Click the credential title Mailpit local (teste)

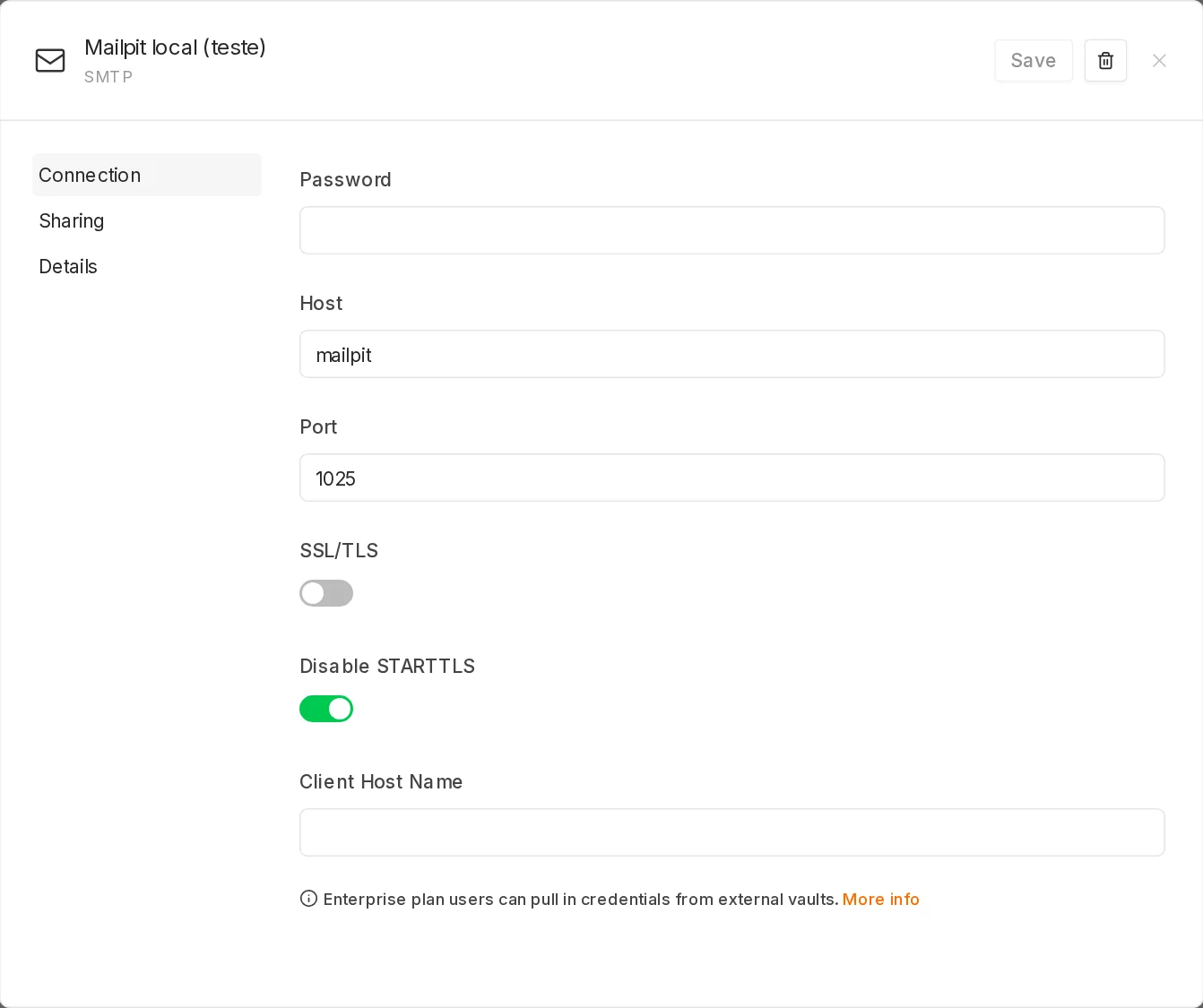tap(175, 47)
